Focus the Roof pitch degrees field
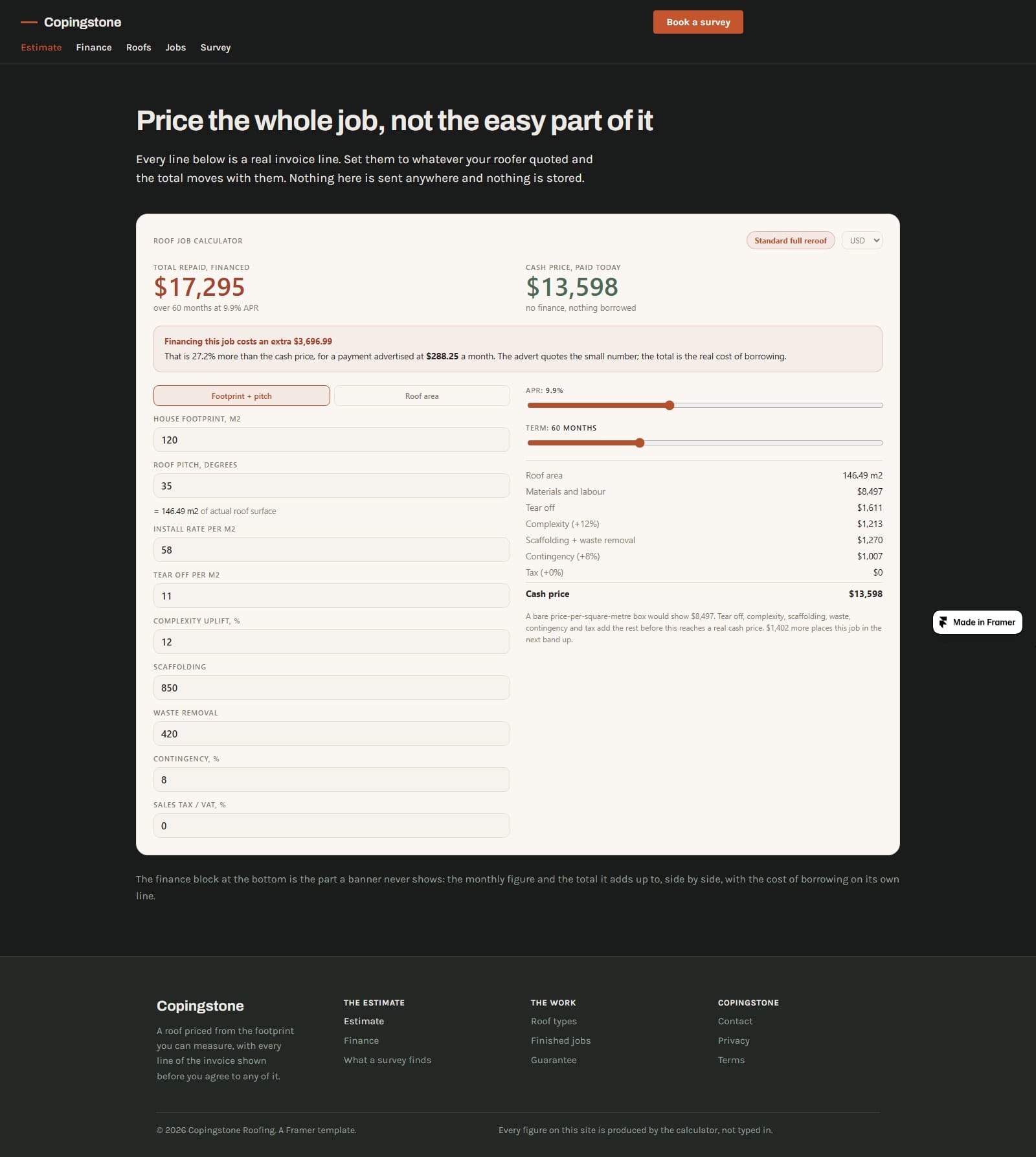This screenshot has width=1036, height=1157. coord(332,486)
